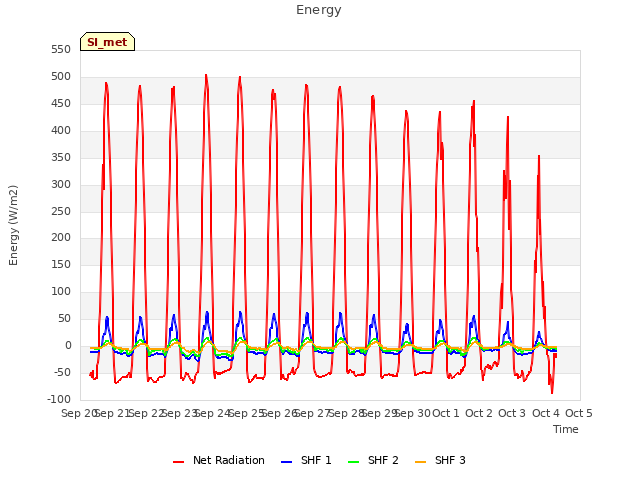Click the Oct 5 x-axis tick label
The image size is (640, 480).
coord(579,413)
